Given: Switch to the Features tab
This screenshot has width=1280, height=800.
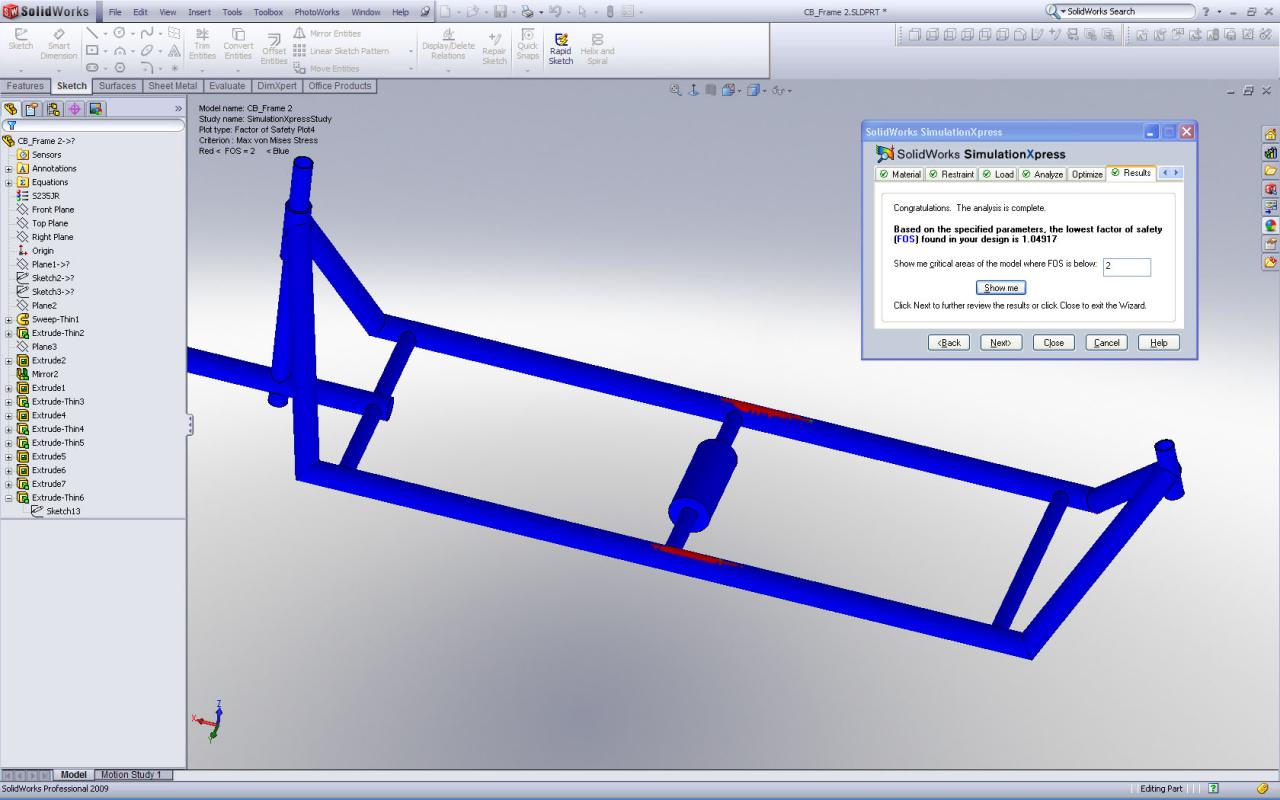Looking at the screenshot, I should click(x=25, y=86).
